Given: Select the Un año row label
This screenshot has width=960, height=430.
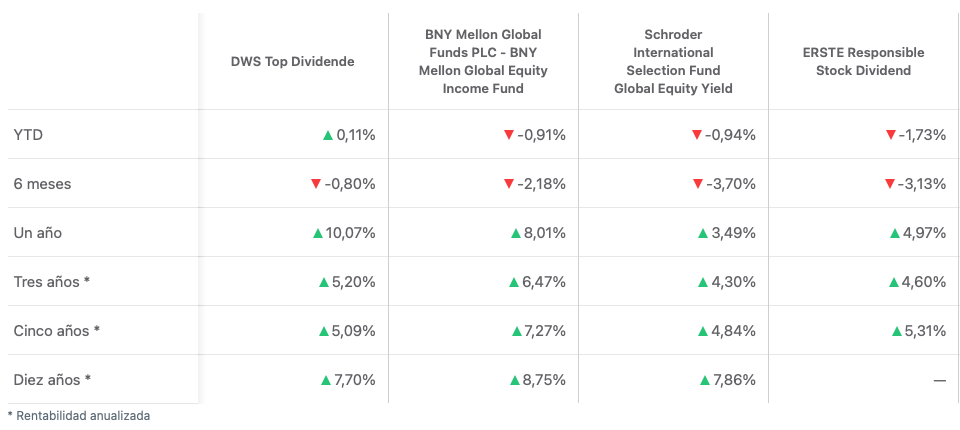Looking at the screenshot, I should (38, 233).
